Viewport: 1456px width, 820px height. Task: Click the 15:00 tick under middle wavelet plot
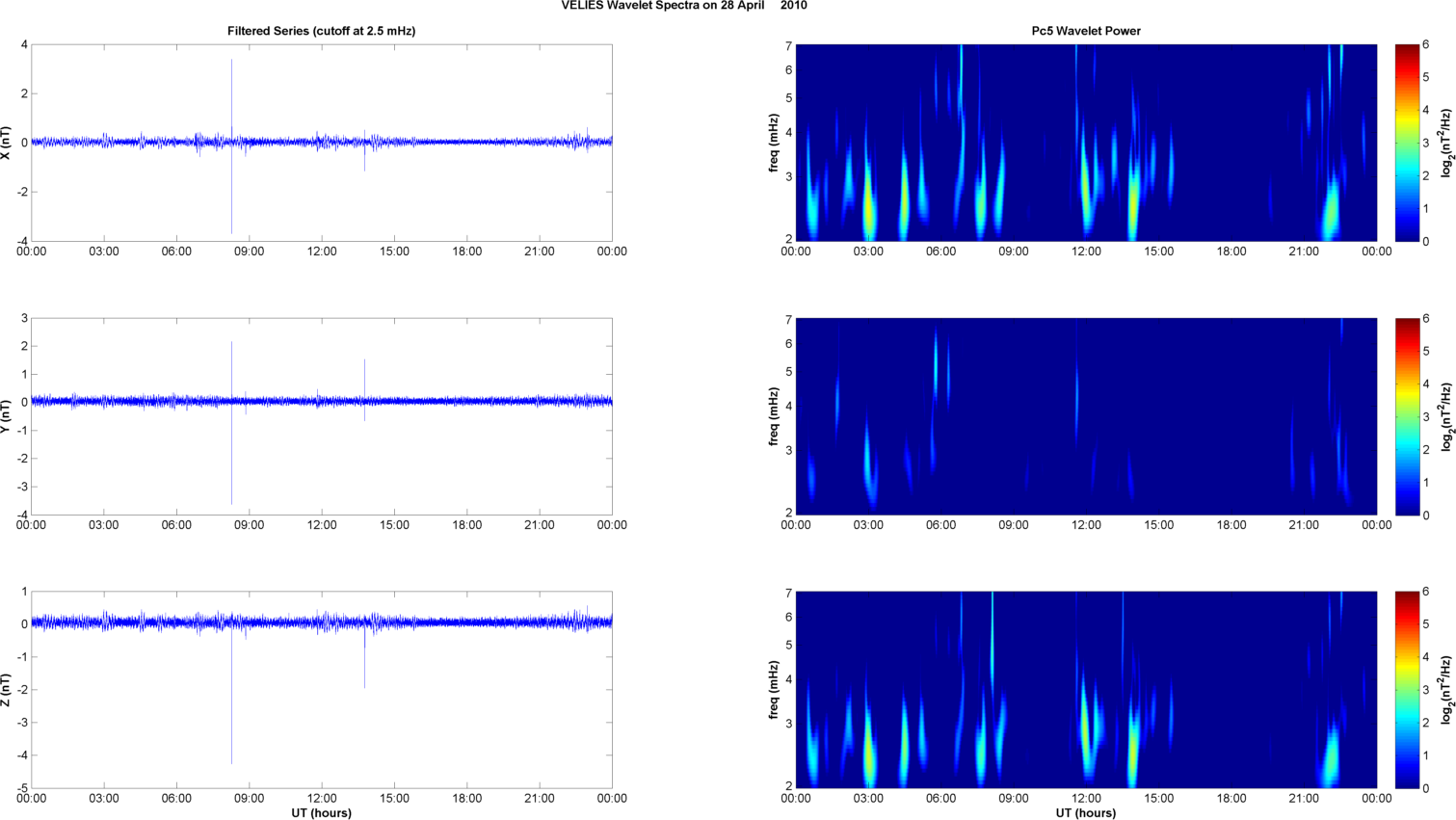[x=1159, y=525]
